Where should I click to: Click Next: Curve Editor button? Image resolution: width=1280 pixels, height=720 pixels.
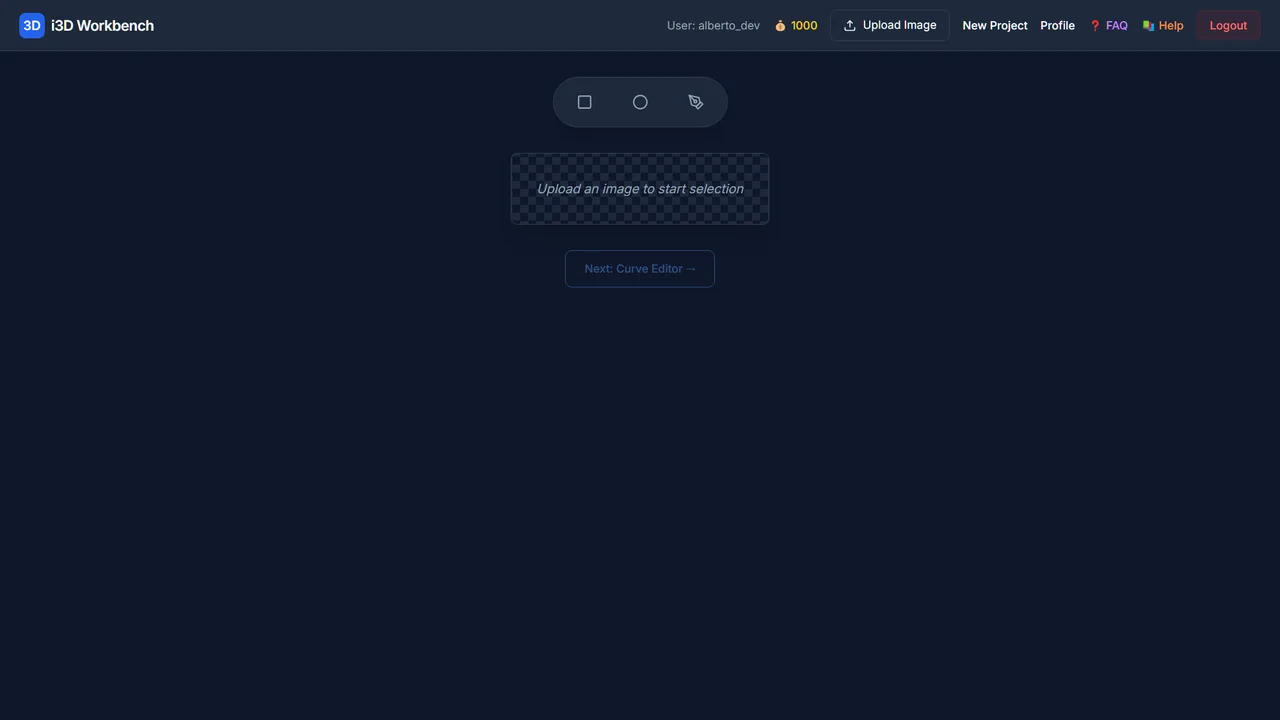click(x=640, y=268)
